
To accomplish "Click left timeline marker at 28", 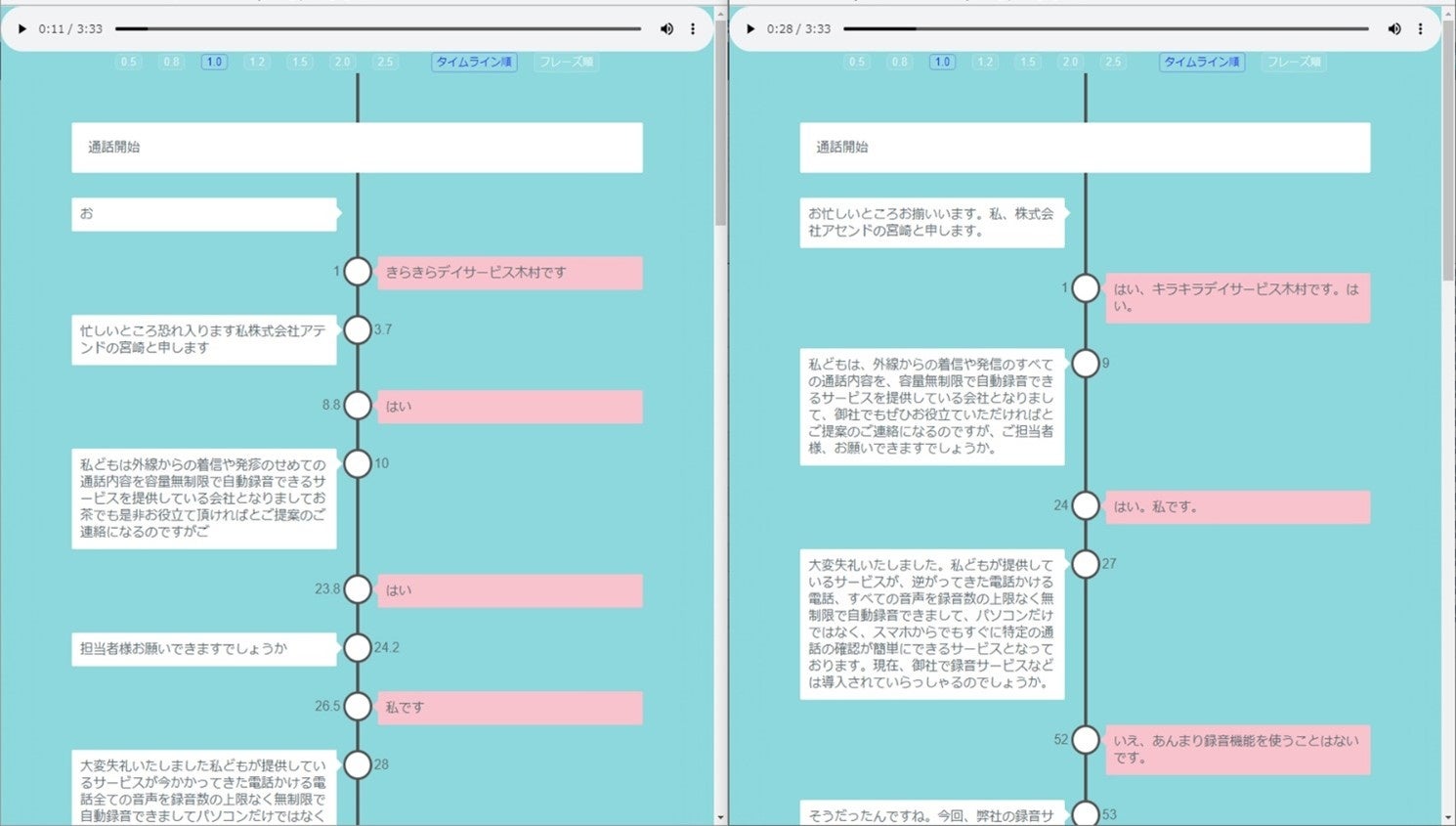I will (x=358, y=765).
